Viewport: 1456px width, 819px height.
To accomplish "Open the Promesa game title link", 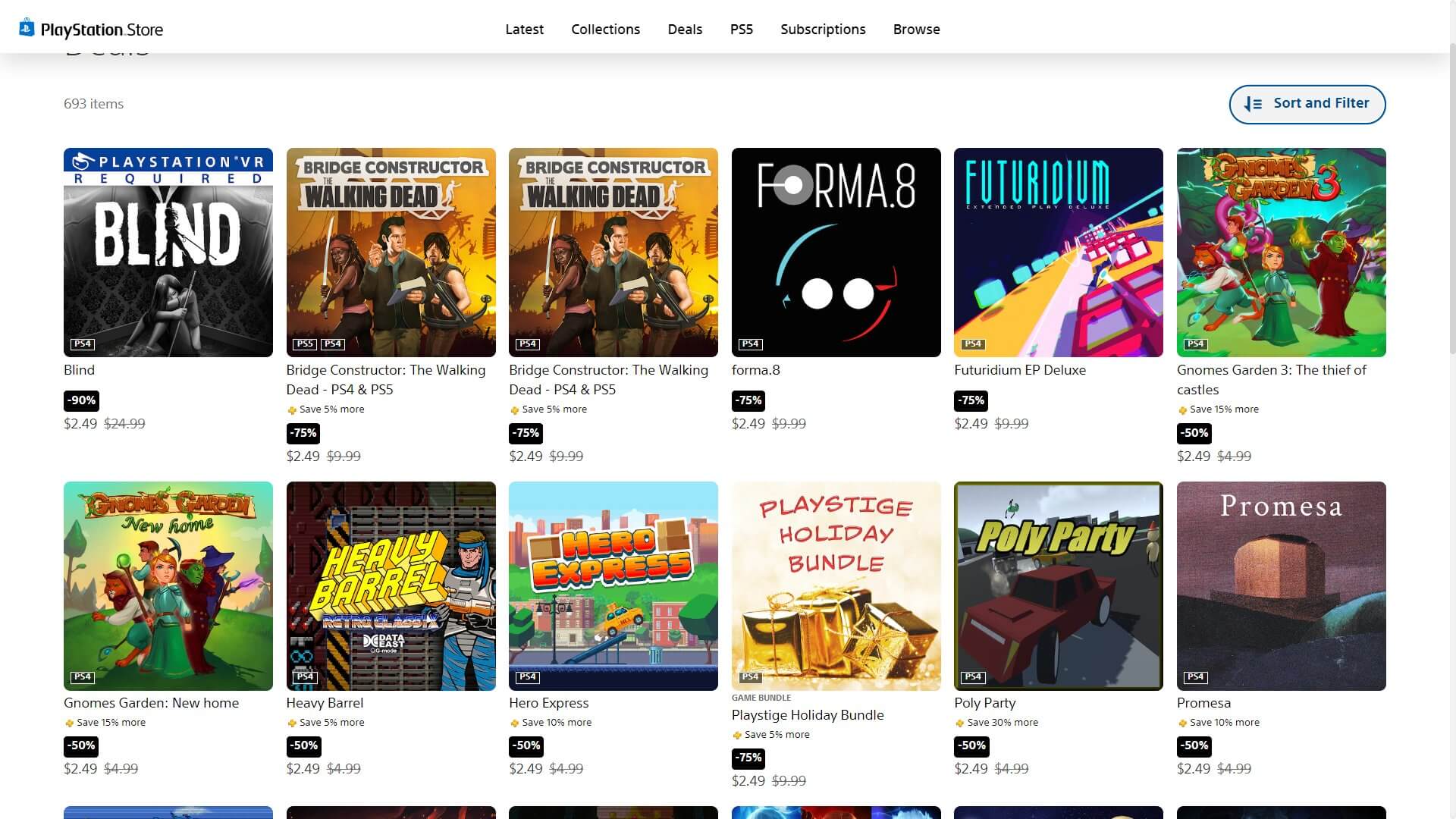I will coord(1203,703).
